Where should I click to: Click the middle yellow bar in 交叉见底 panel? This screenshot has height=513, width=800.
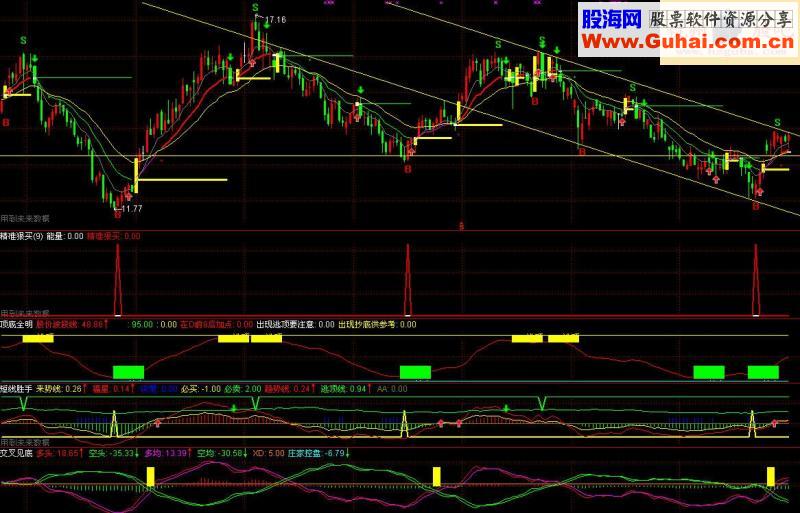[436, 476]
